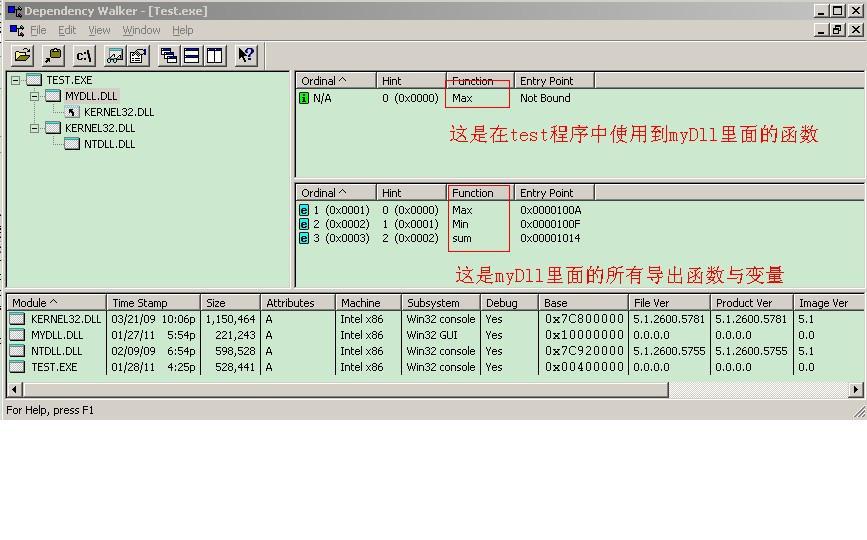Collapse the MYDLL.DLL tree node
The image size is (867, 540).
click(34, 96)
